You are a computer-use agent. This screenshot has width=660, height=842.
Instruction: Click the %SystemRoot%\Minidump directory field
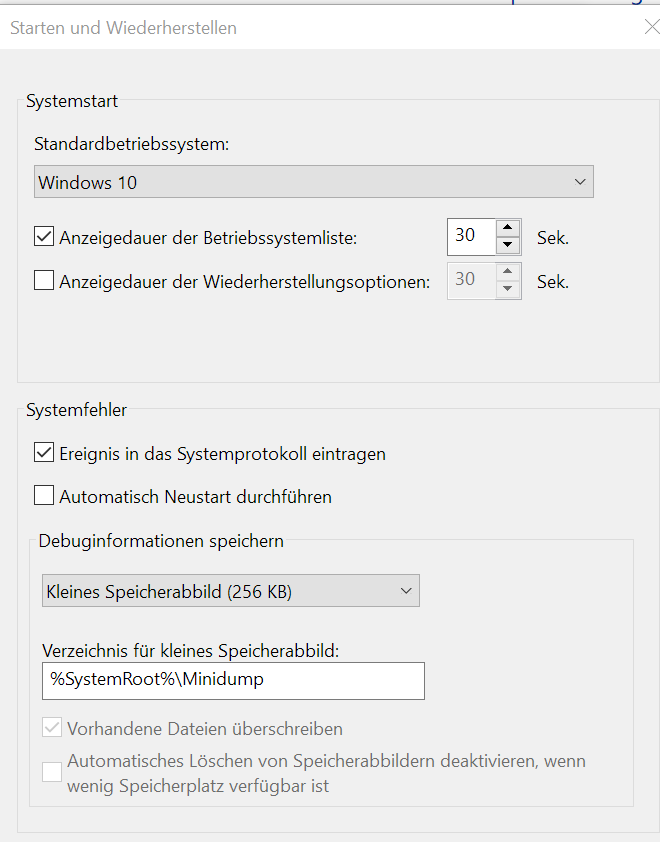coord(233,680)
